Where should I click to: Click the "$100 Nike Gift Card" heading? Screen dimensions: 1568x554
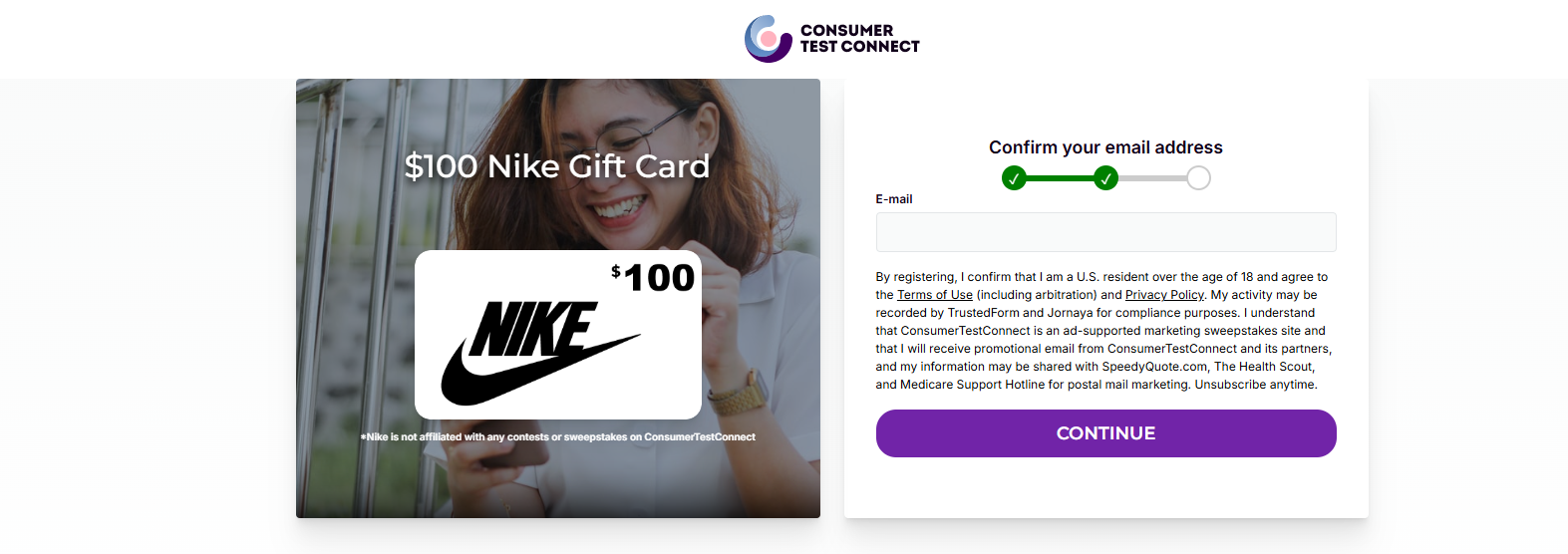tap(557, 165)
